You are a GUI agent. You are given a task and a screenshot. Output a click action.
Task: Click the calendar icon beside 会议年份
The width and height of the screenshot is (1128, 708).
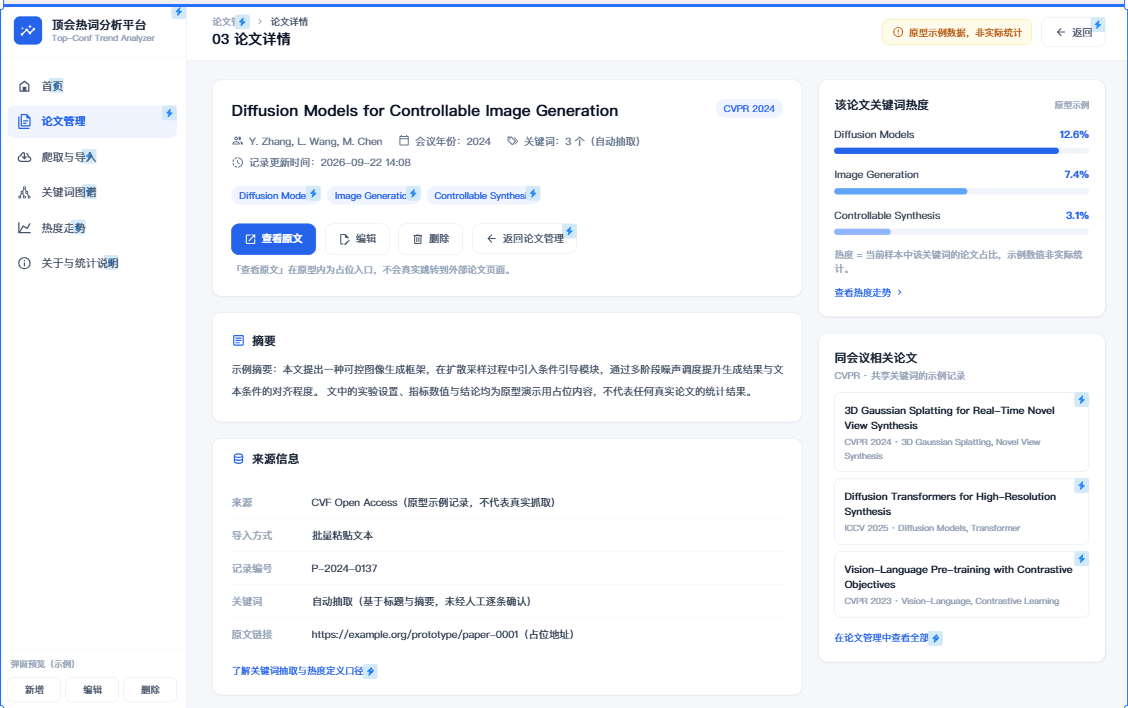click(404, 141)
